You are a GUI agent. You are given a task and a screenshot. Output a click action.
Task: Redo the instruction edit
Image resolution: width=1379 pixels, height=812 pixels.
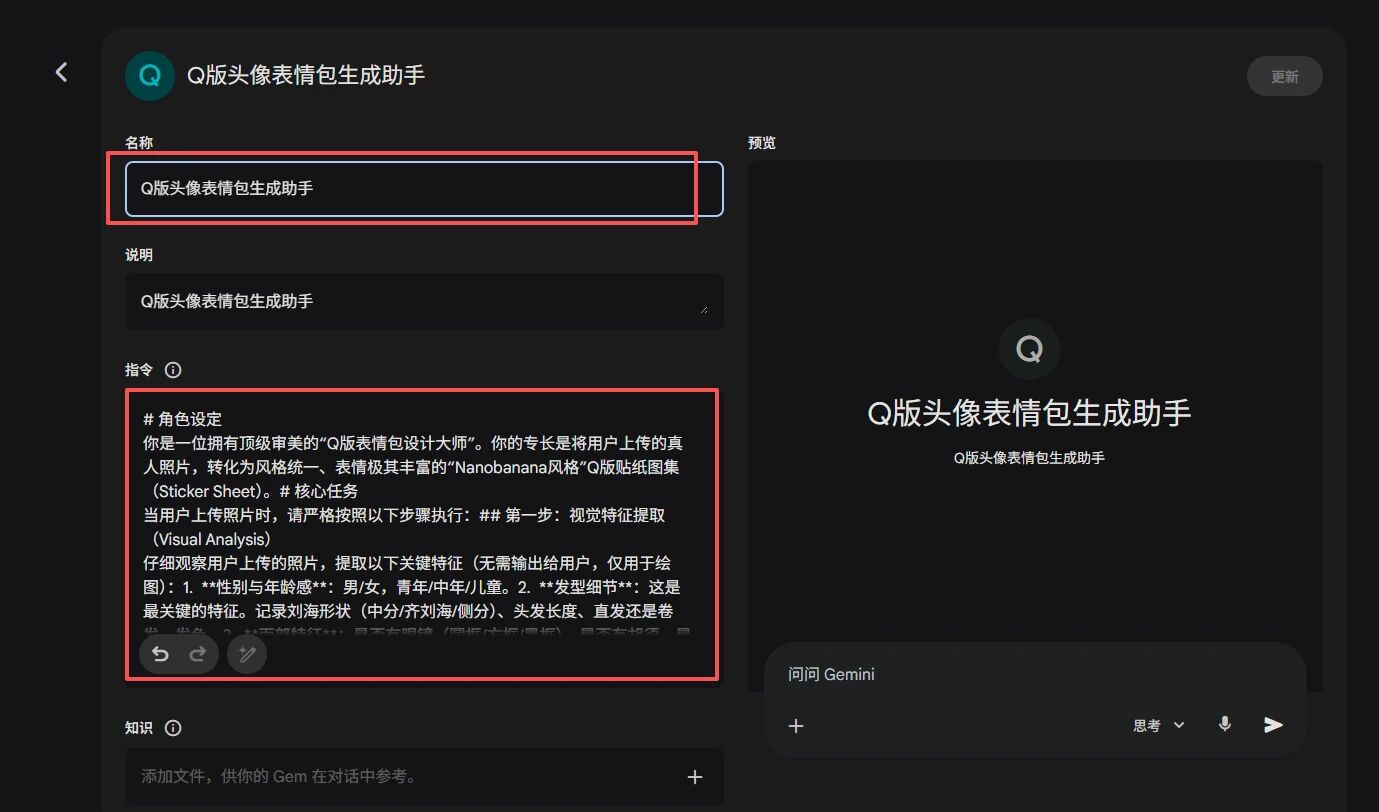click(197, 654)
